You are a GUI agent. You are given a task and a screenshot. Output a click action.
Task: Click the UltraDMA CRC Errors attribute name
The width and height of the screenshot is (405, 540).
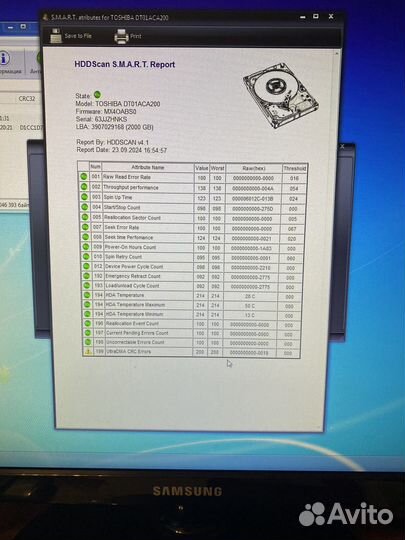pyautogui.click(x=128, y=352)
